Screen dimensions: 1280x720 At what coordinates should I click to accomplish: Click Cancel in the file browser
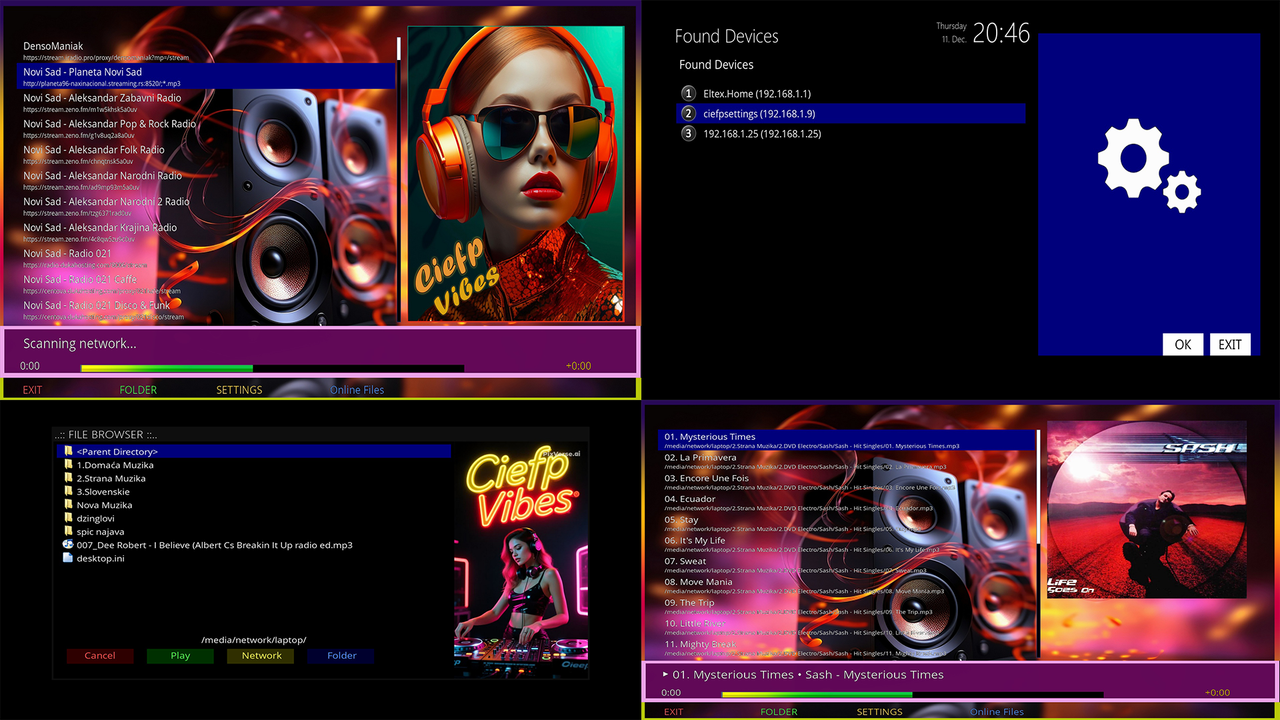[100, 655]
